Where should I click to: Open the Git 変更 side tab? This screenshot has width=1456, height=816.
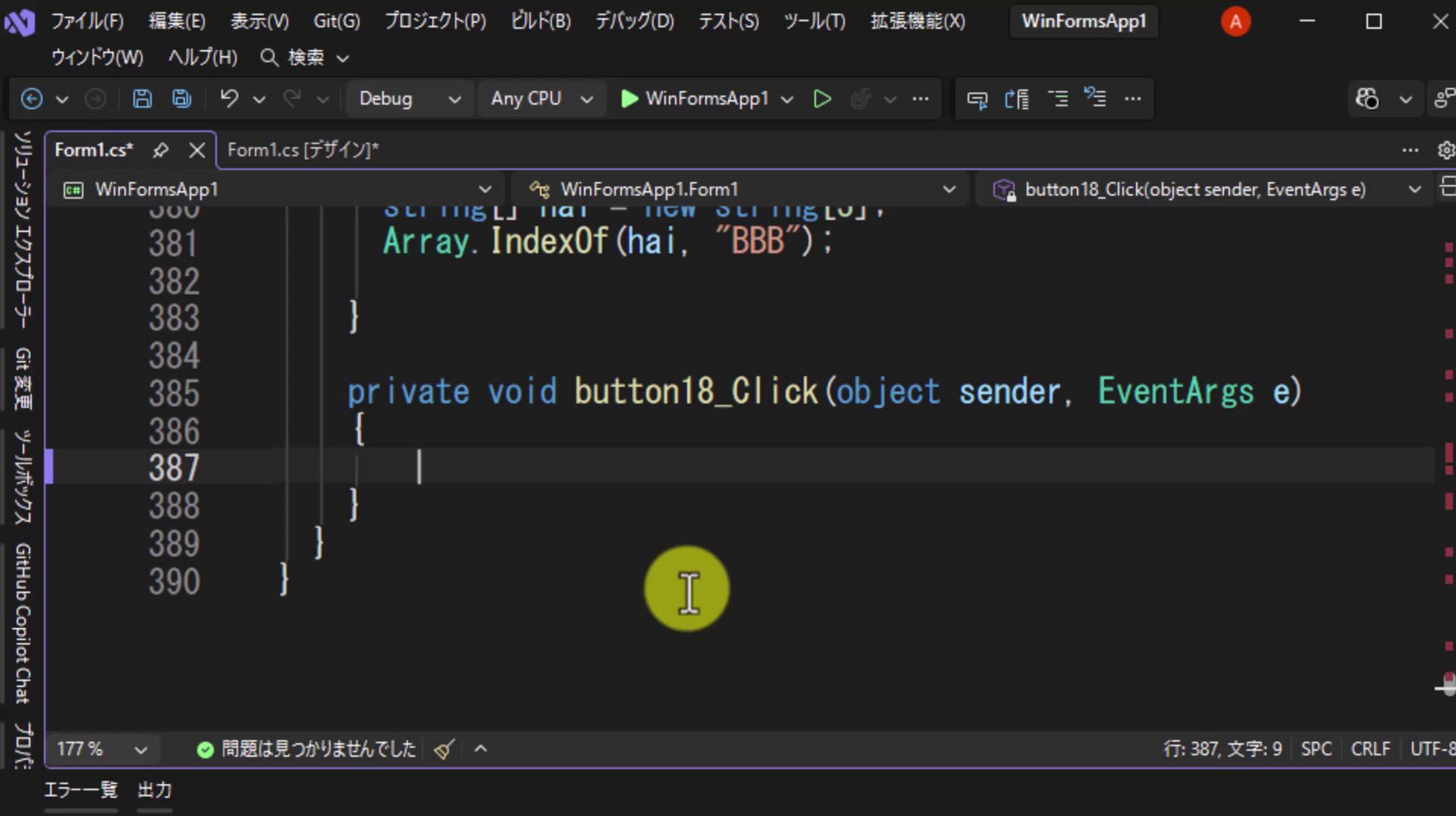(23, 379)
